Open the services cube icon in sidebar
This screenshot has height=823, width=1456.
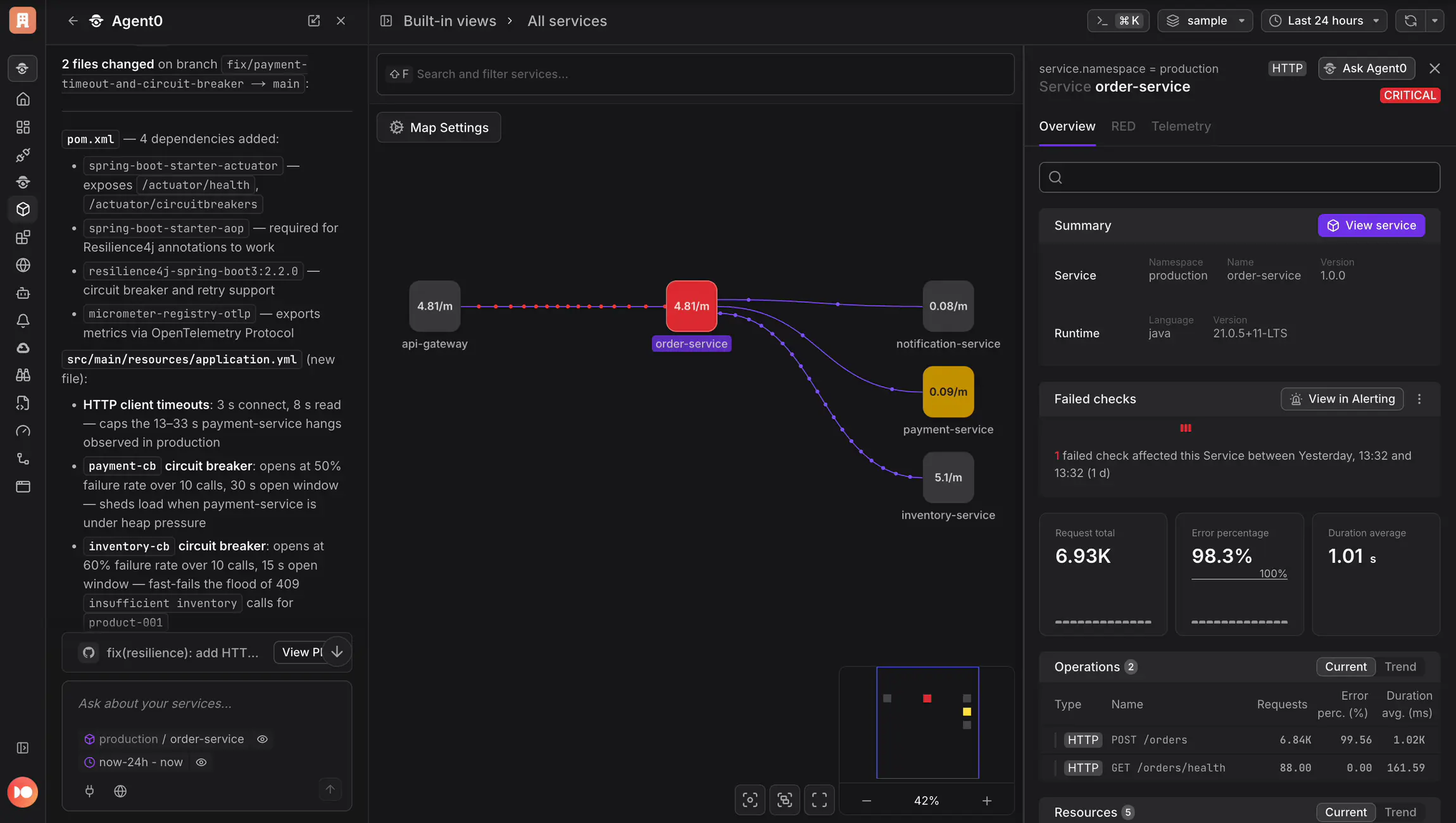[x=23, y=210]
